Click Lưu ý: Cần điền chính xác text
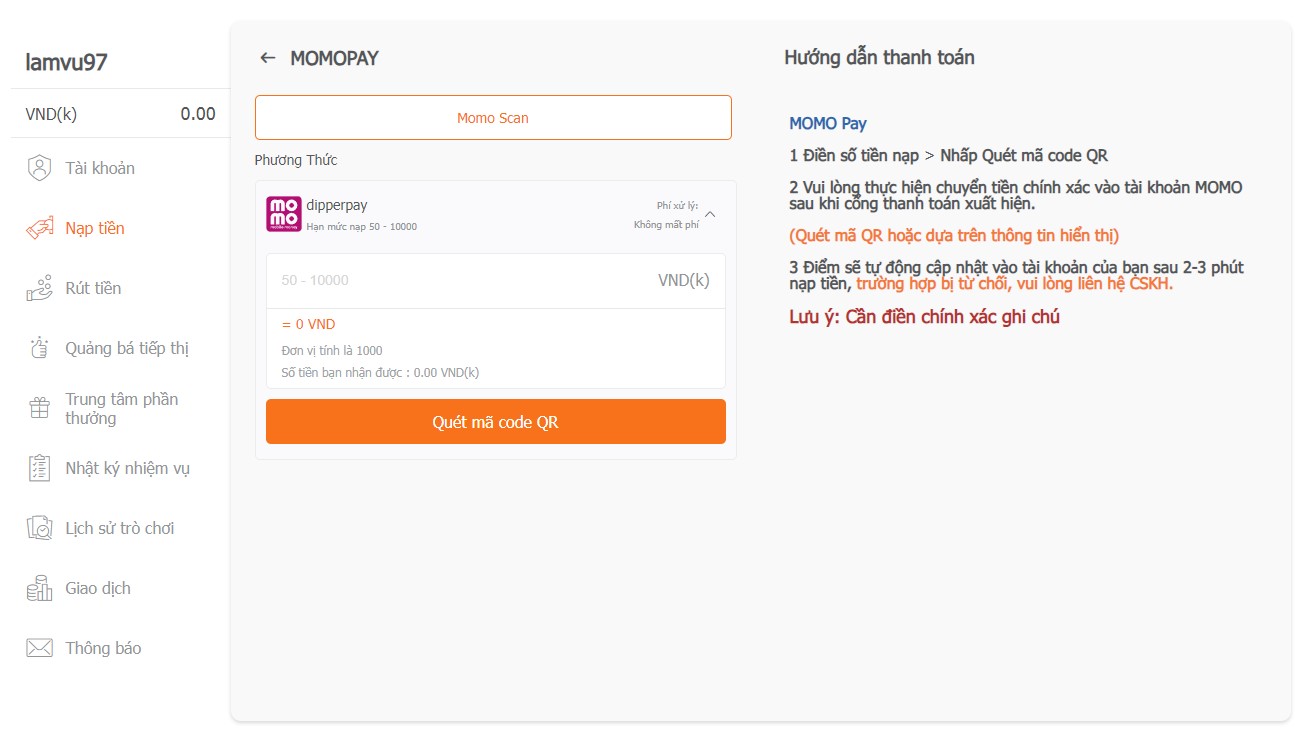 tap(924, 317)
